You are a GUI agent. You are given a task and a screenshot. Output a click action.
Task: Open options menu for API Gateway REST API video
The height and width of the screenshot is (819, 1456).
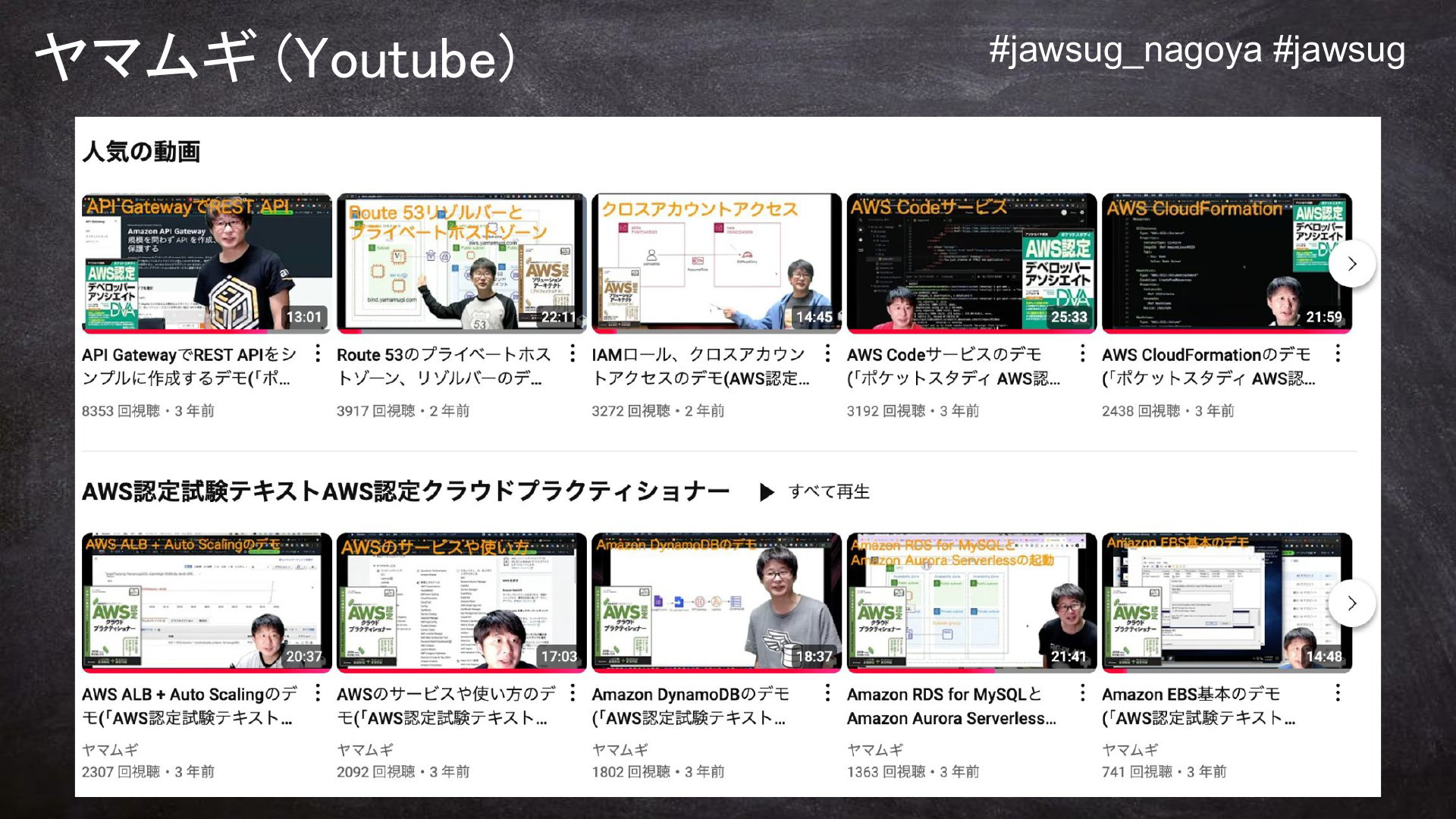[318, 353]
